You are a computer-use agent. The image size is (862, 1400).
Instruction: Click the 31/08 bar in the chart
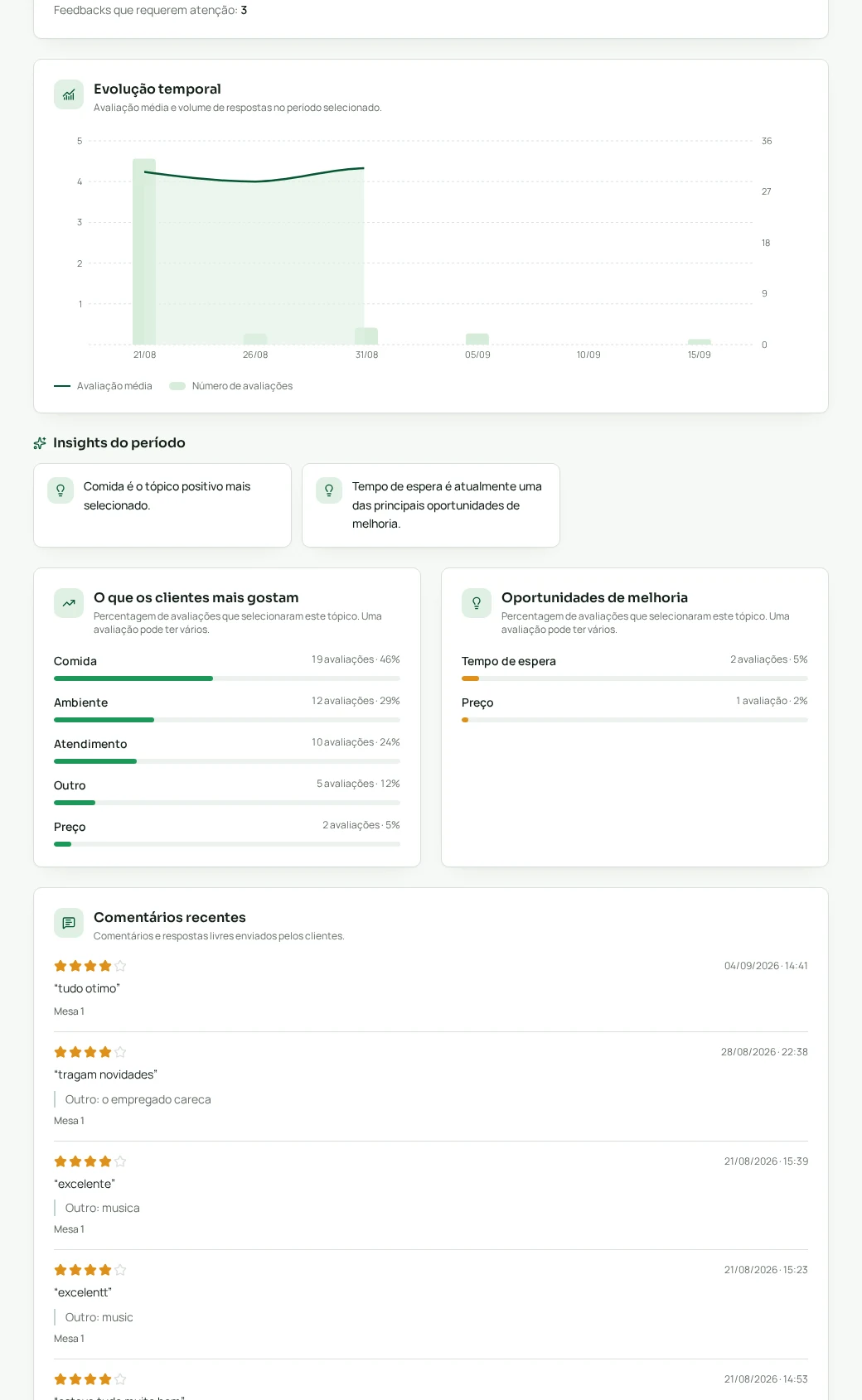pos(366,336)
